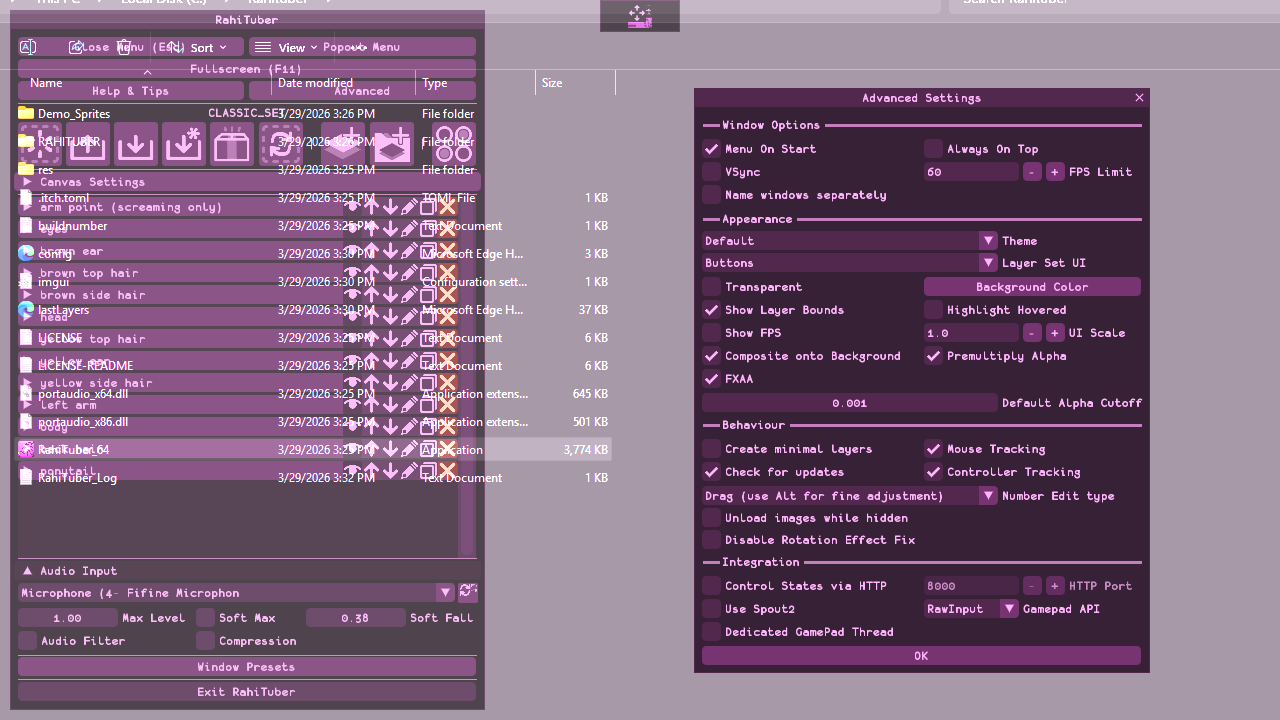Open the Window Presets menu
This screenshot has width=1280, height=720.
pos(246,667)
